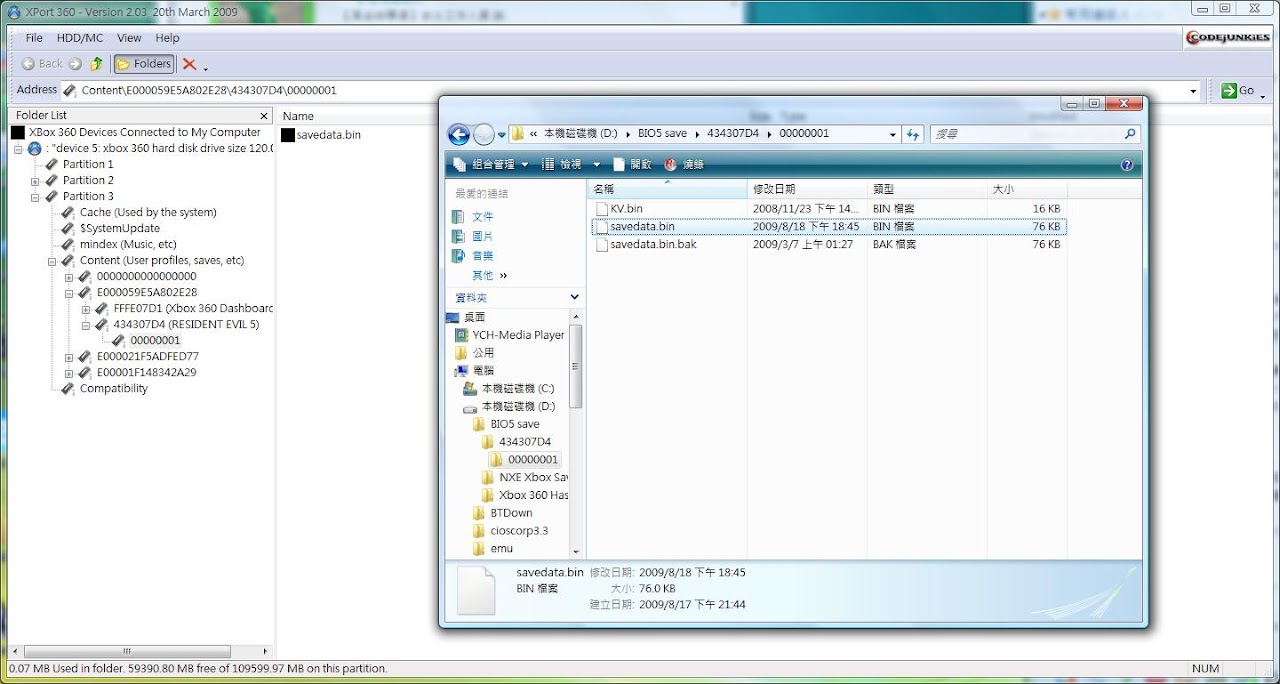Viewport: 1280px width, 684px height.
Task: Close the Folder List pane
Action: 264,116
